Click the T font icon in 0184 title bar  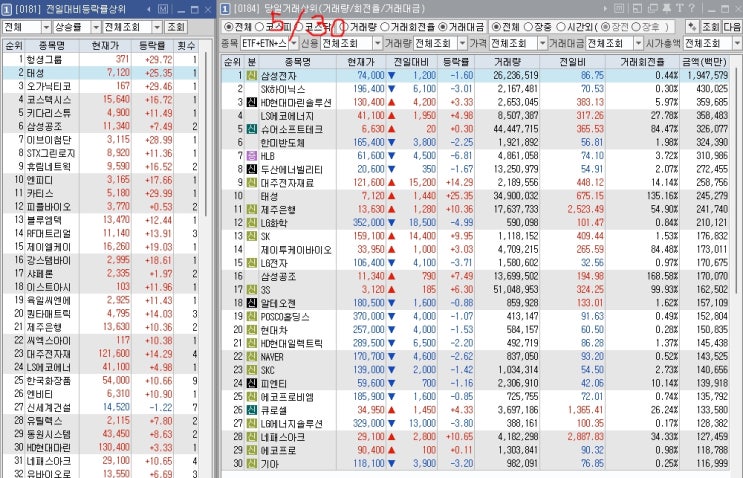pos(680,9)
